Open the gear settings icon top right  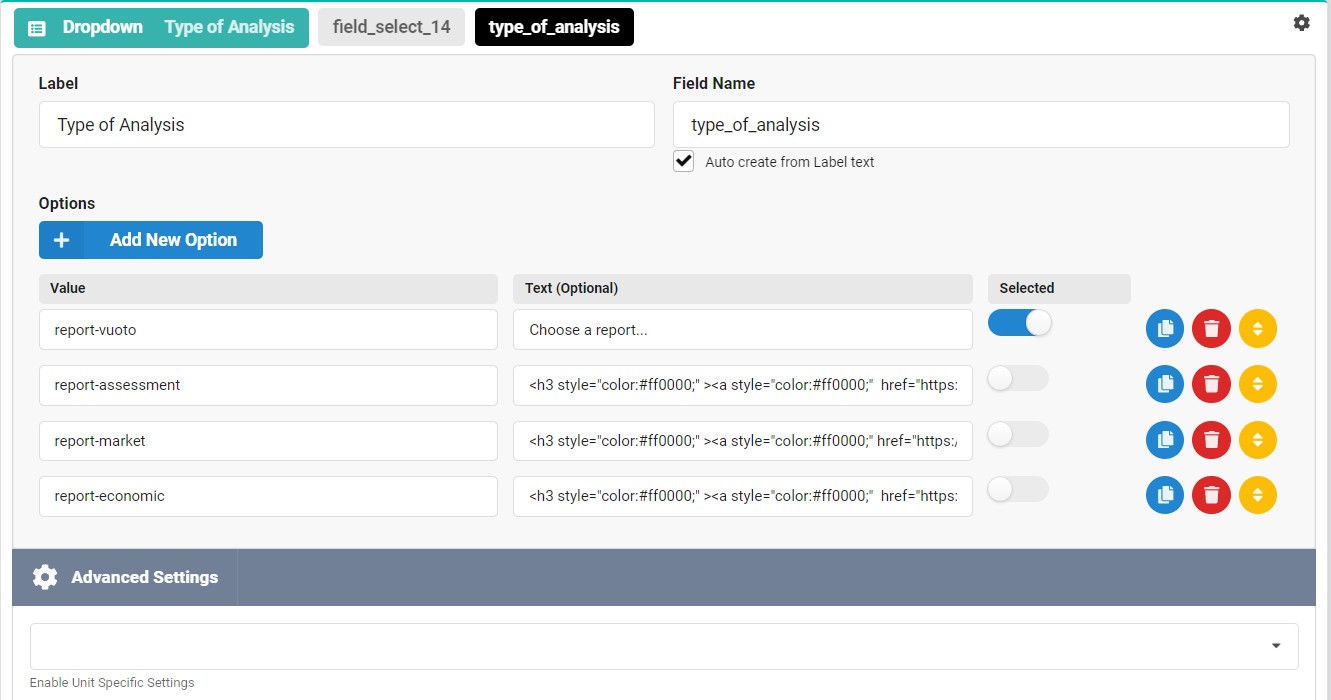(x=1301, y=23)
